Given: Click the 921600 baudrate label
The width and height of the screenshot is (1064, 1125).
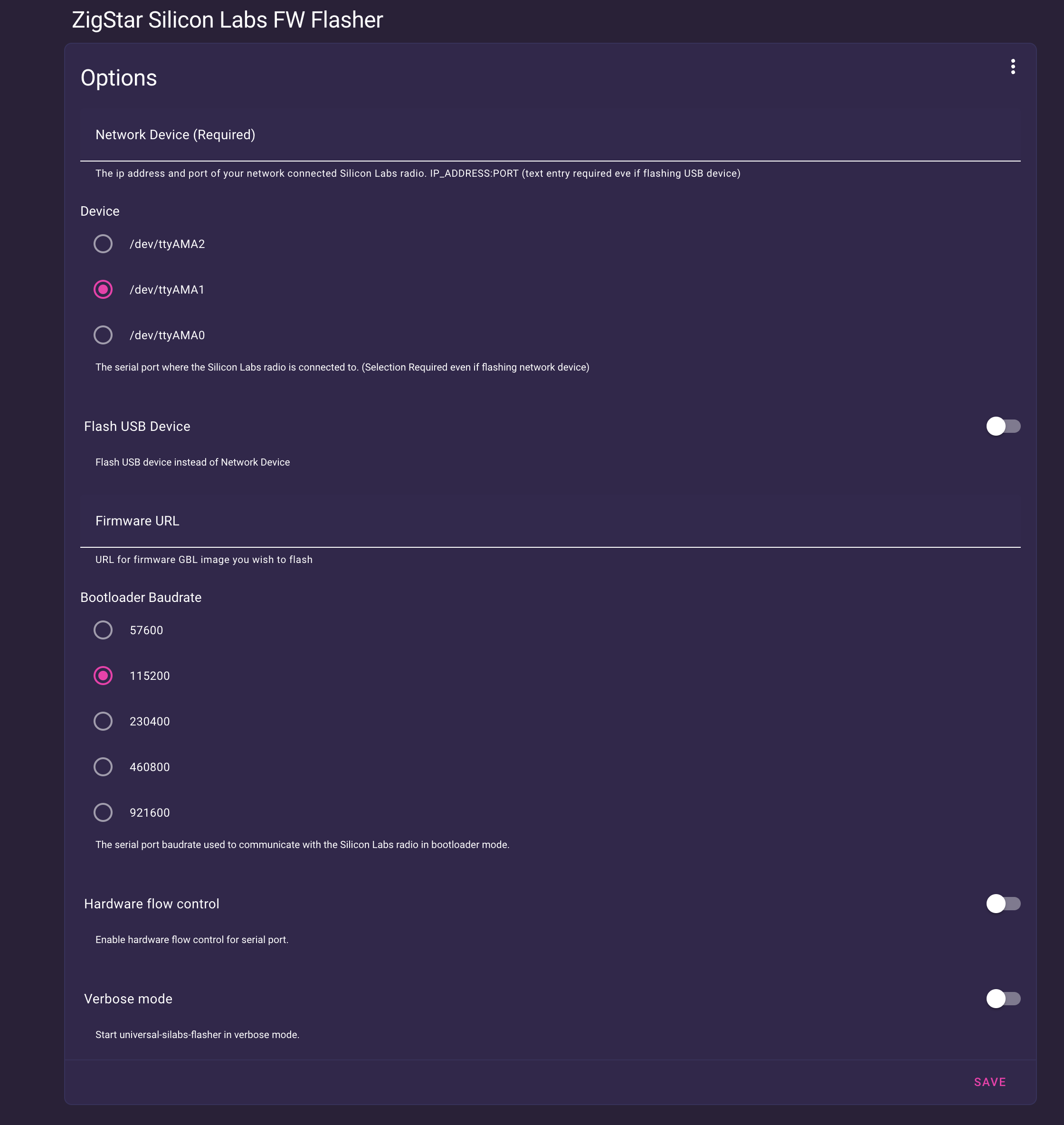Looking at the screenshot, I should tap(150, 813).
